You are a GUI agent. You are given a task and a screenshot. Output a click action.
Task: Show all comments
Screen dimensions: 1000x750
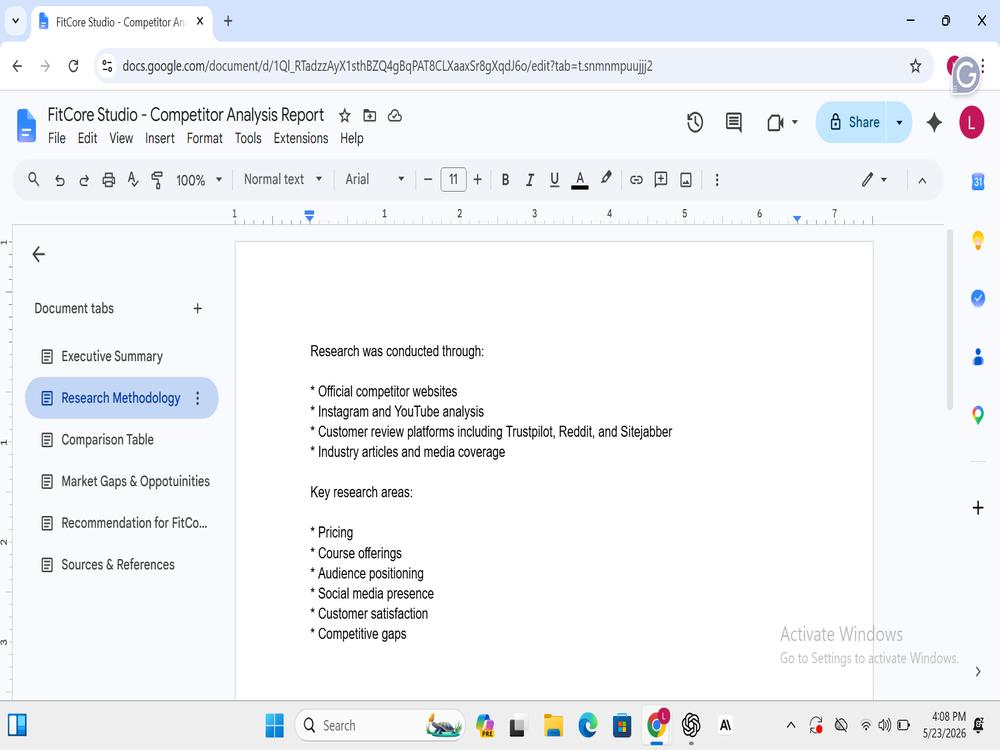(733, 122)
